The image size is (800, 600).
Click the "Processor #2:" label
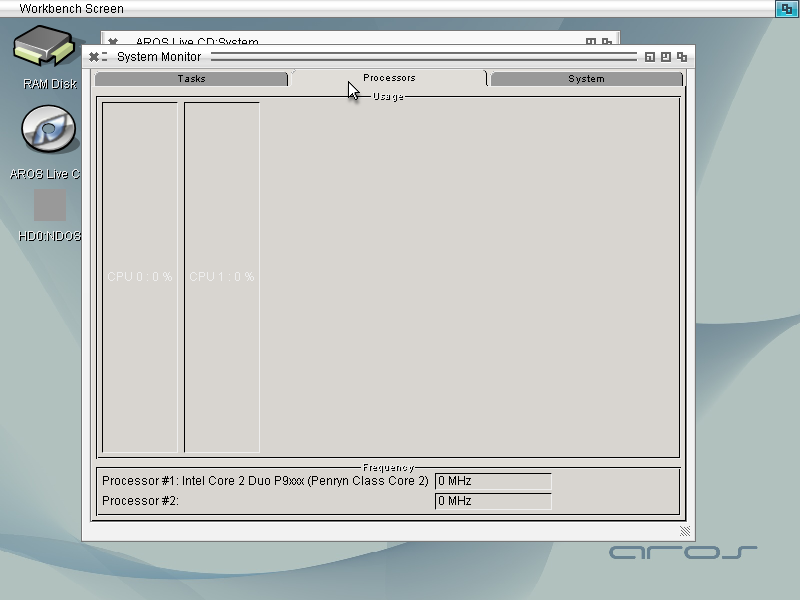coord(140,501)
